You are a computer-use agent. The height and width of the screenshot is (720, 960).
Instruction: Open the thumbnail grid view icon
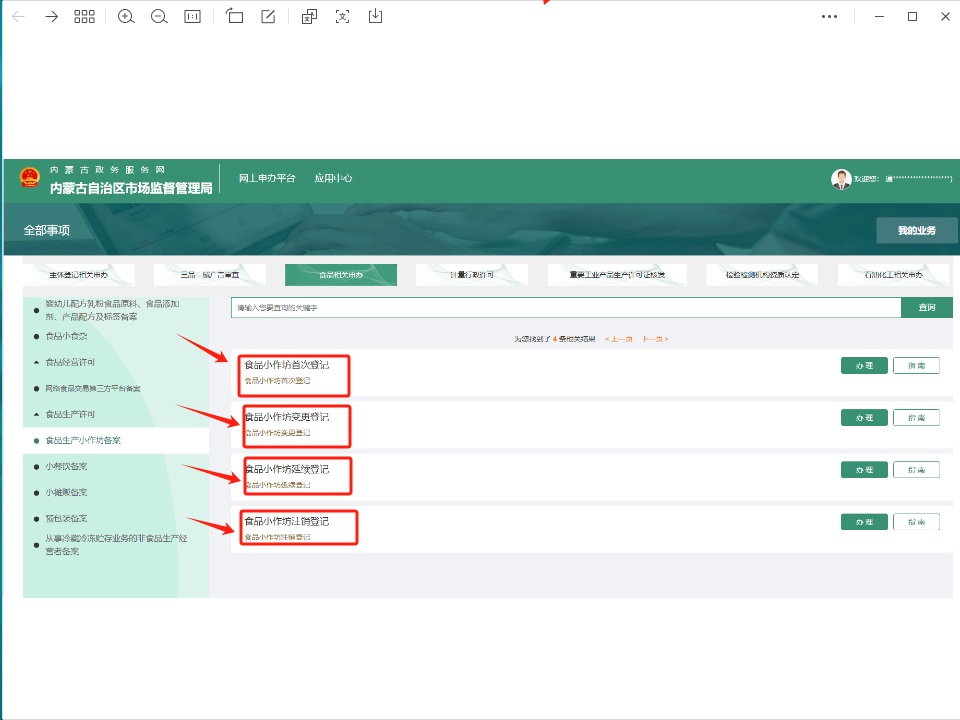point(85,17)
